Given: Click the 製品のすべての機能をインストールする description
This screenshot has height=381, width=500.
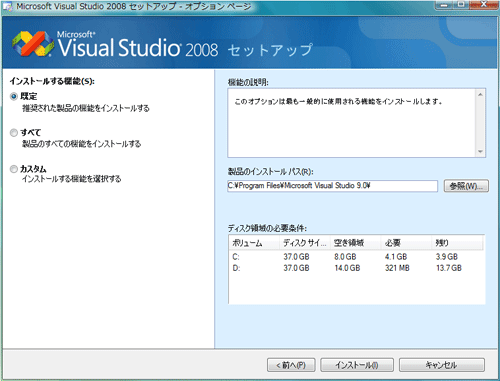Looking at the screenshot, I should tap(81, 144).
